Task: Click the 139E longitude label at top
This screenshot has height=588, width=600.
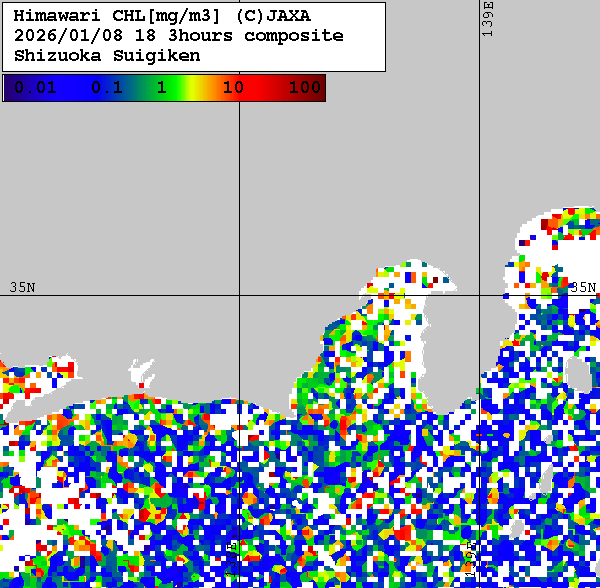Action: pos(488,20)
